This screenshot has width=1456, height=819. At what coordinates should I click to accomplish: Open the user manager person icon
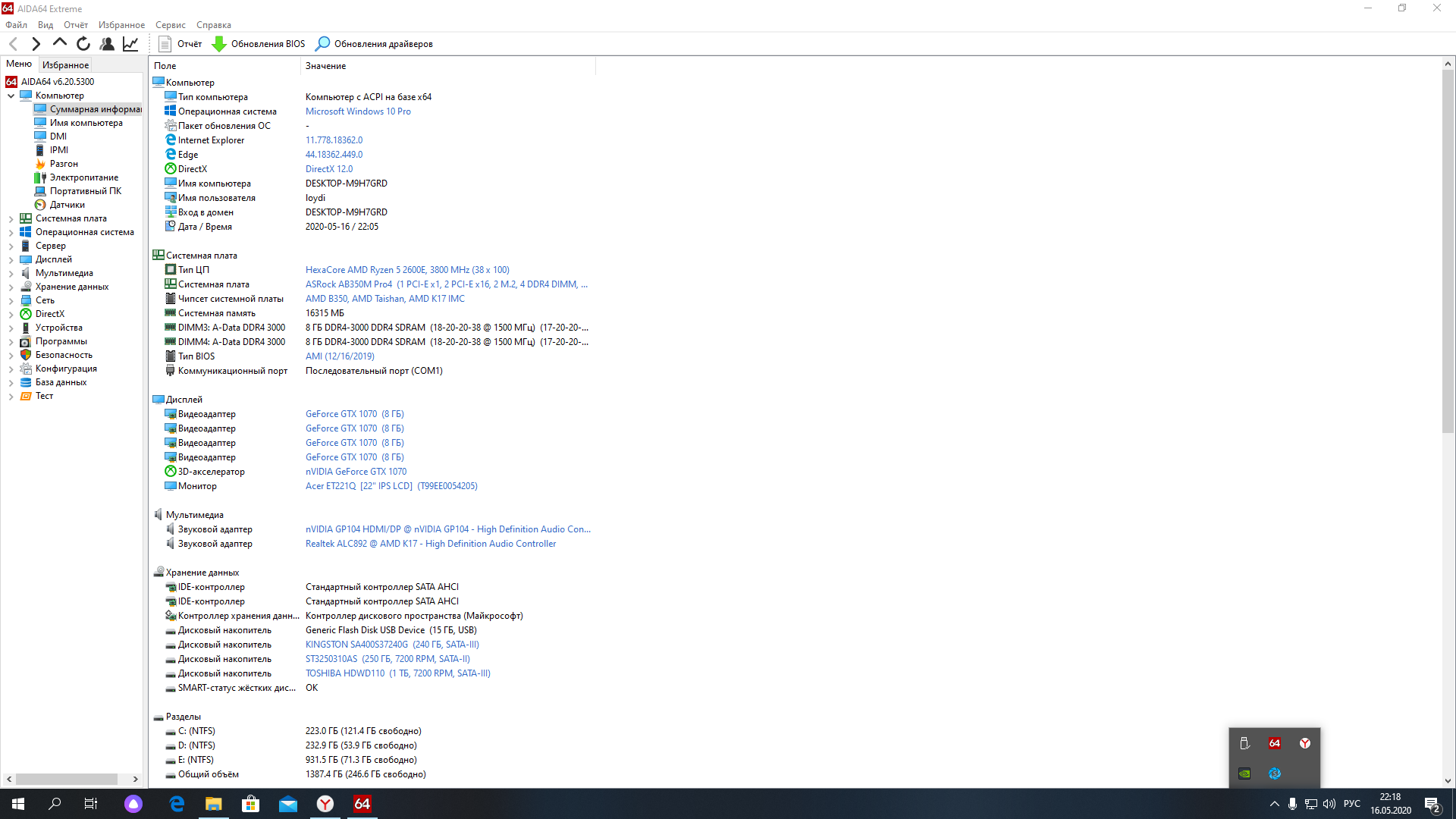[x=107, y=44]
